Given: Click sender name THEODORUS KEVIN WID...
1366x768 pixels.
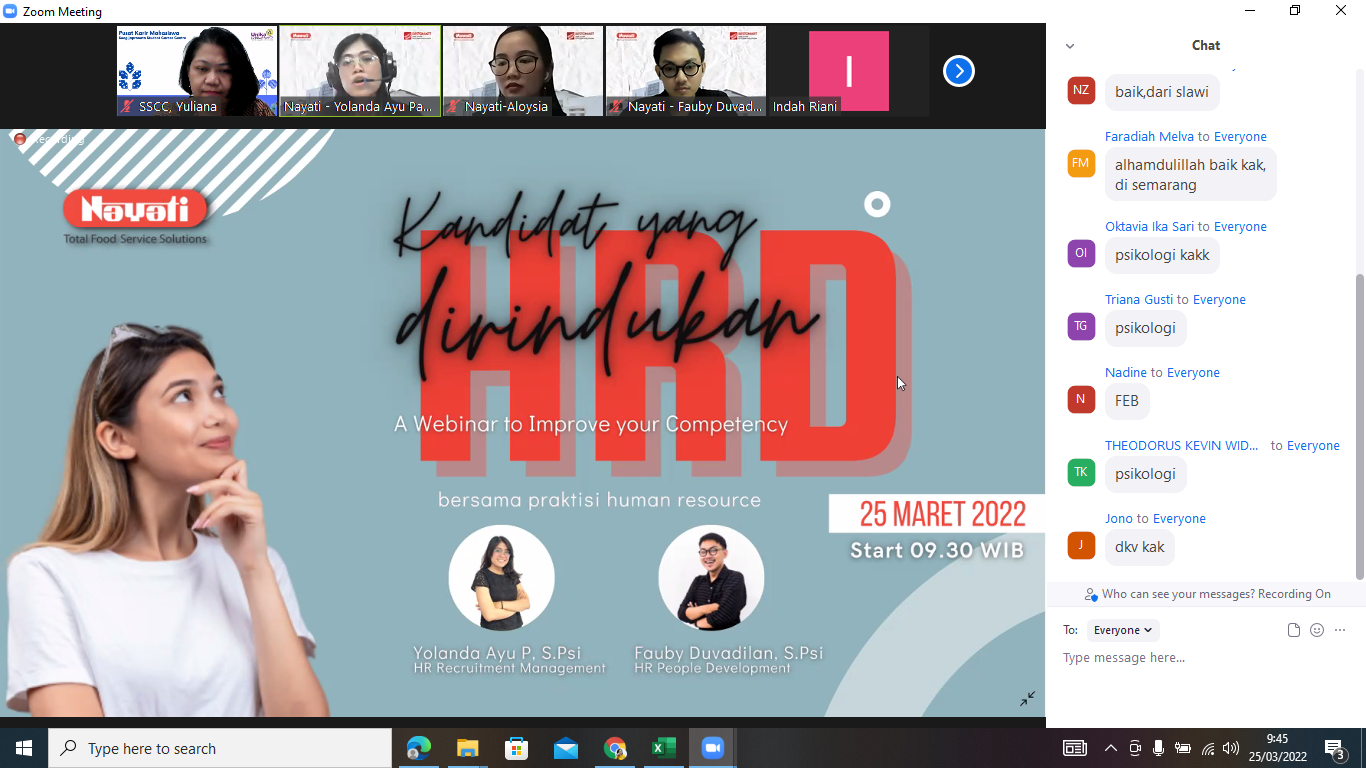Looking at the screenshot, I should [x=1182, y=446].
